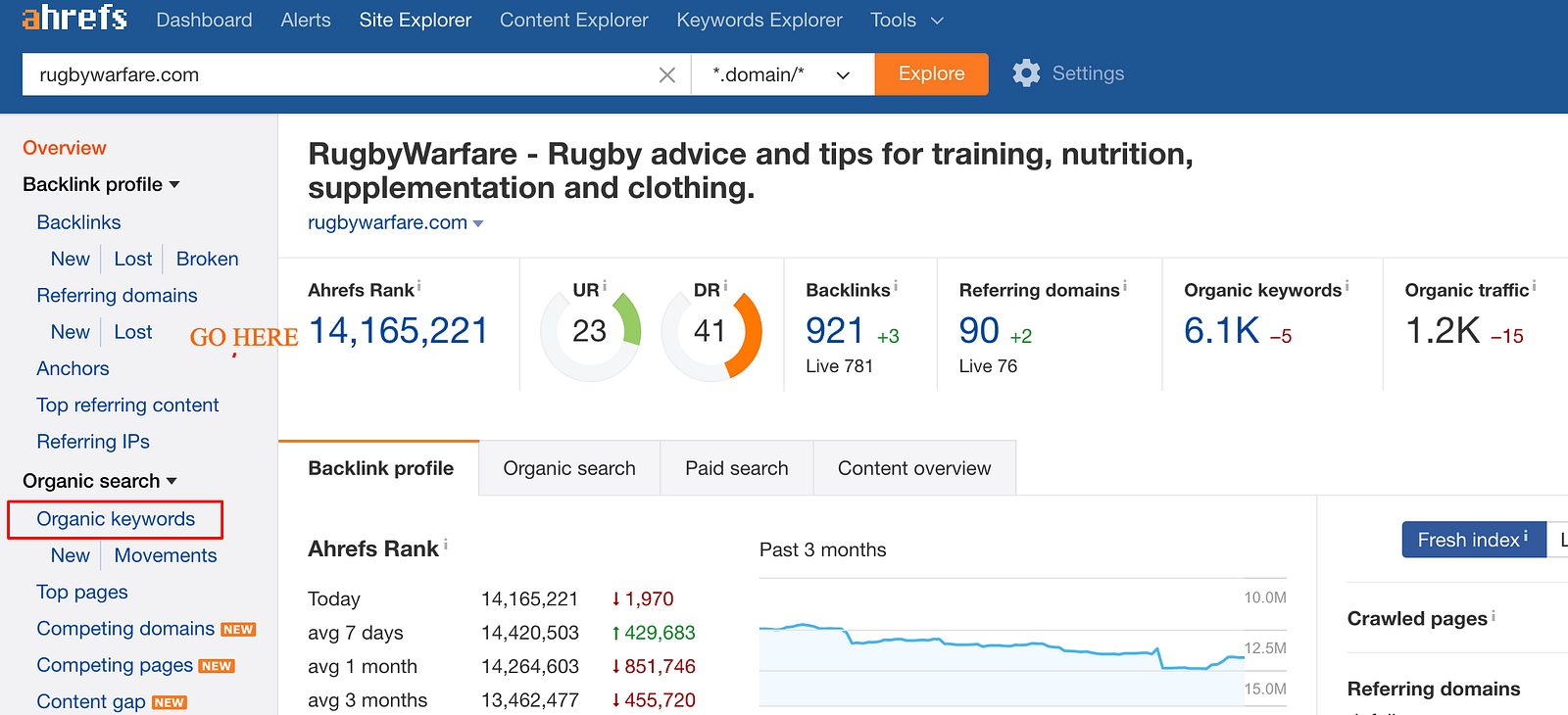Click info icon beside Ahrefs Rank metric
The width and height of the screenshot is (1568, 715).
click(x=419, y=286)
